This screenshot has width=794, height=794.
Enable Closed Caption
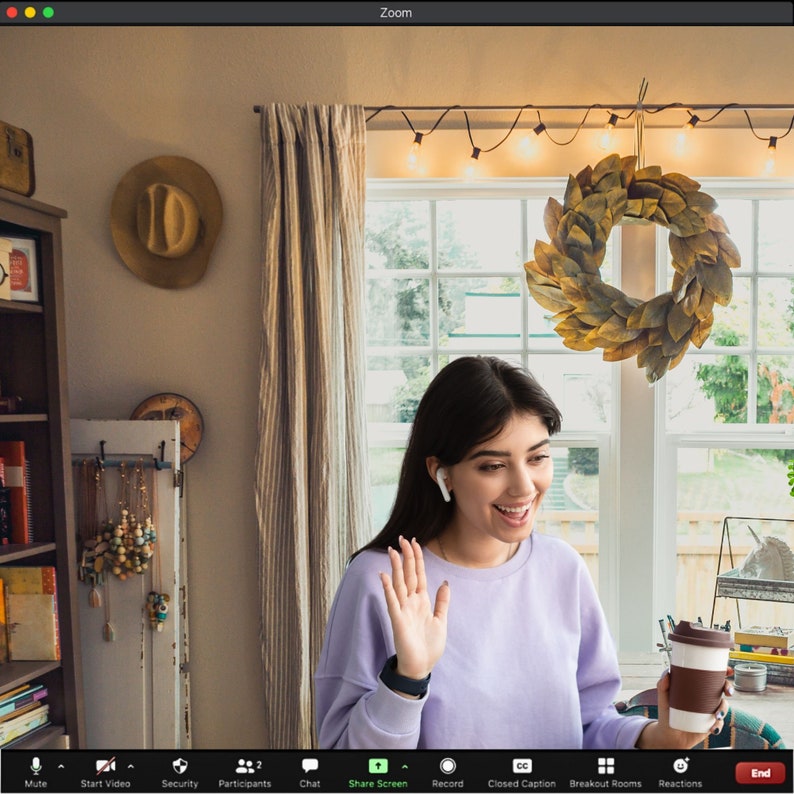coord(522,772)
